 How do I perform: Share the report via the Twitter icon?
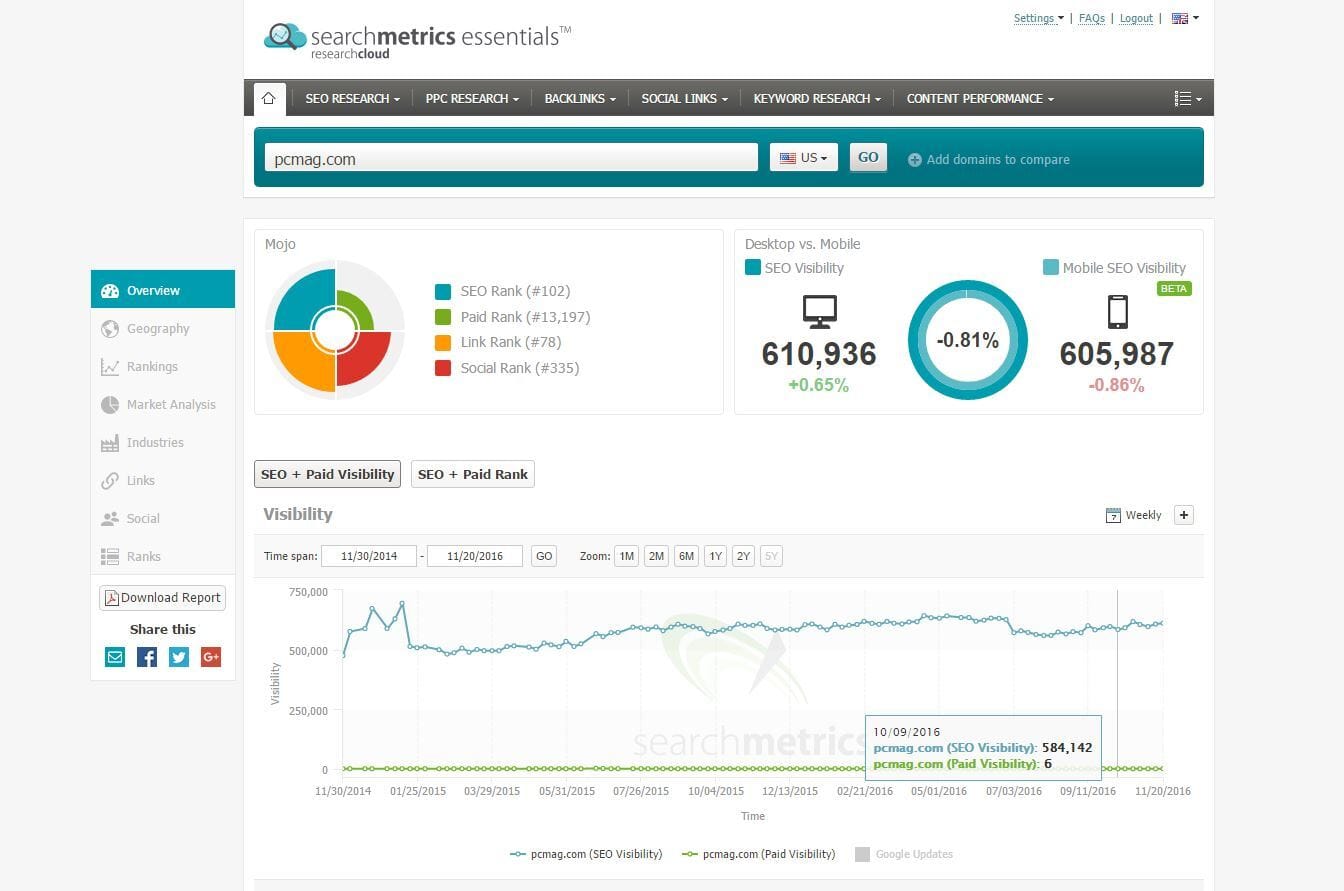(178, 657)
